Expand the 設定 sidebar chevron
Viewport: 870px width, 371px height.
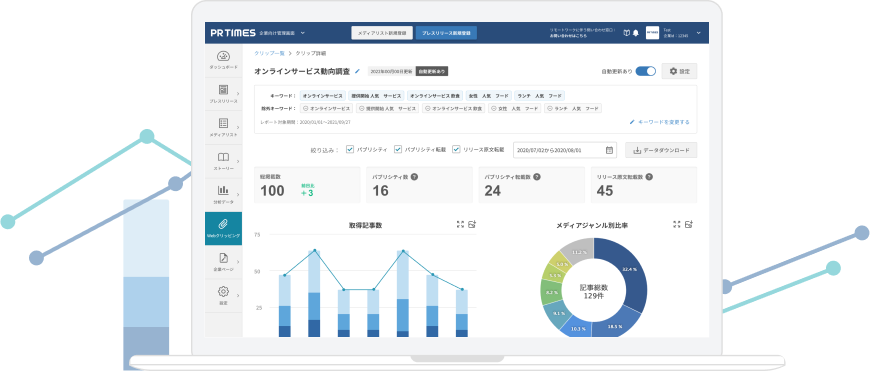[x=239, y=295]
